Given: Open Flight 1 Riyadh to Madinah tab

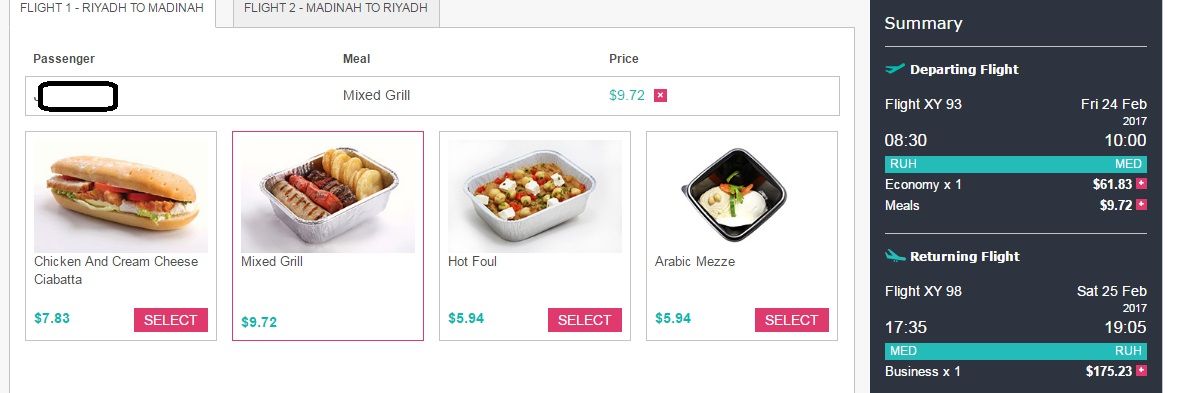Looking at the screenshot, I should click(112, 11).
